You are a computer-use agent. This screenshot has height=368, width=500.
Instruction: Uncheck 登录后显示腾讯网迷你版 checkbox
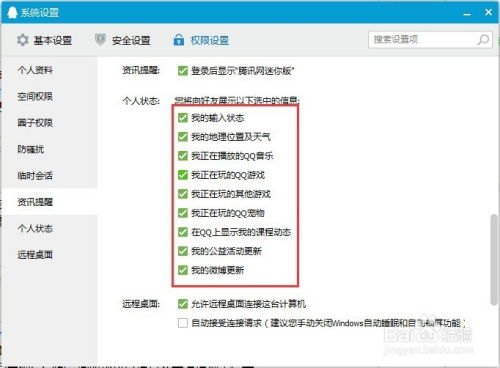183,70
